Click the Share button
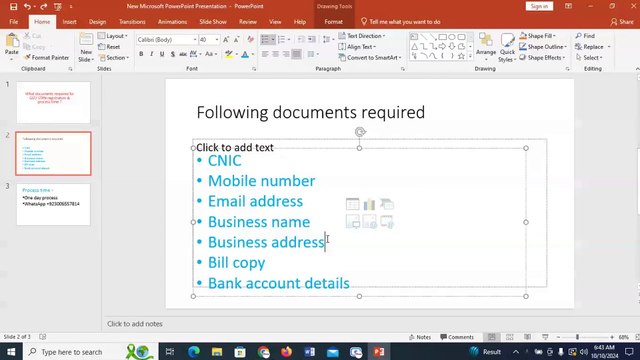This screenshot has height=360, width=640. [622, 22]
